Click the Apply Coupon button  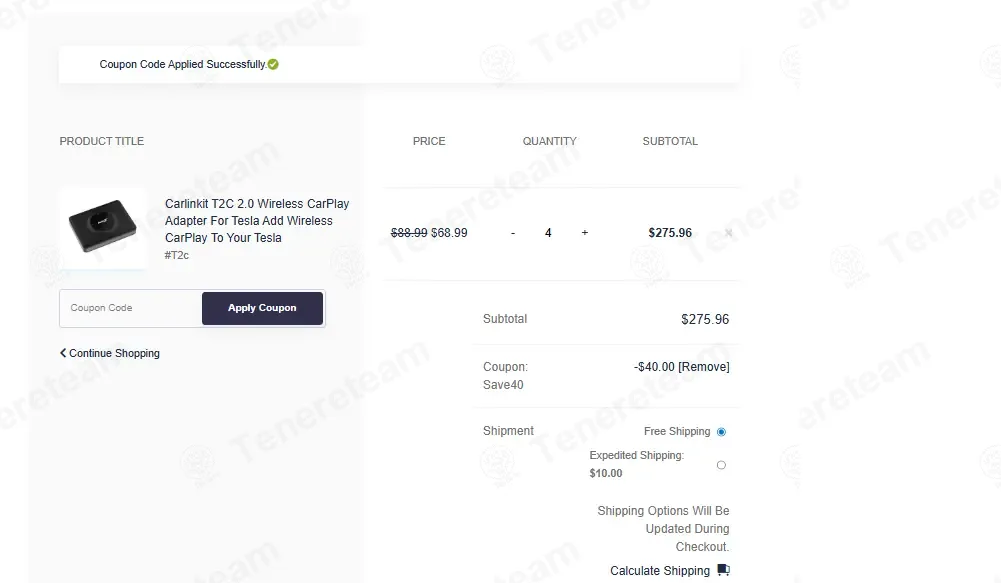click(262, 308)
